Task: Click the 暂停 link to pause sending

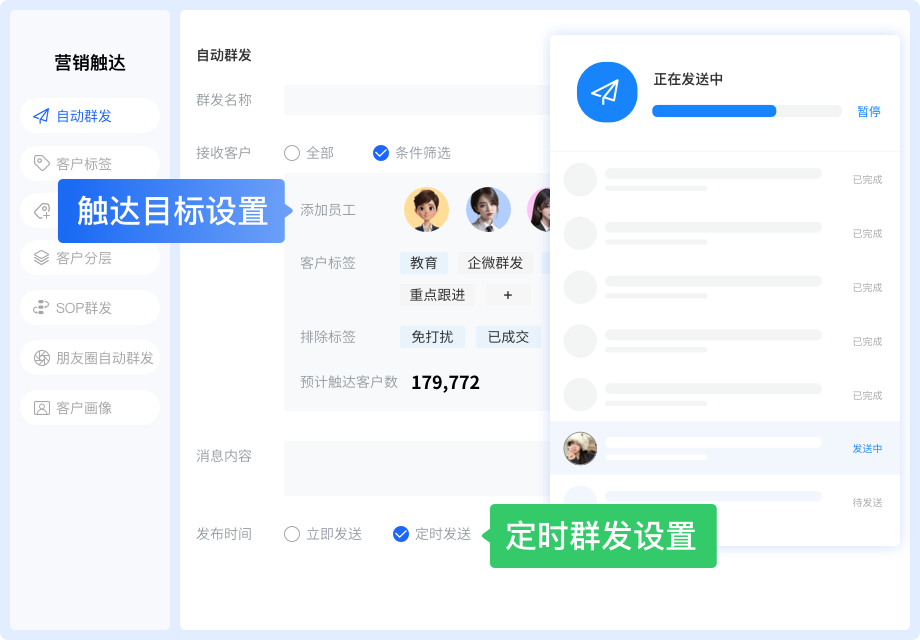Action: [x=868, y=111]
